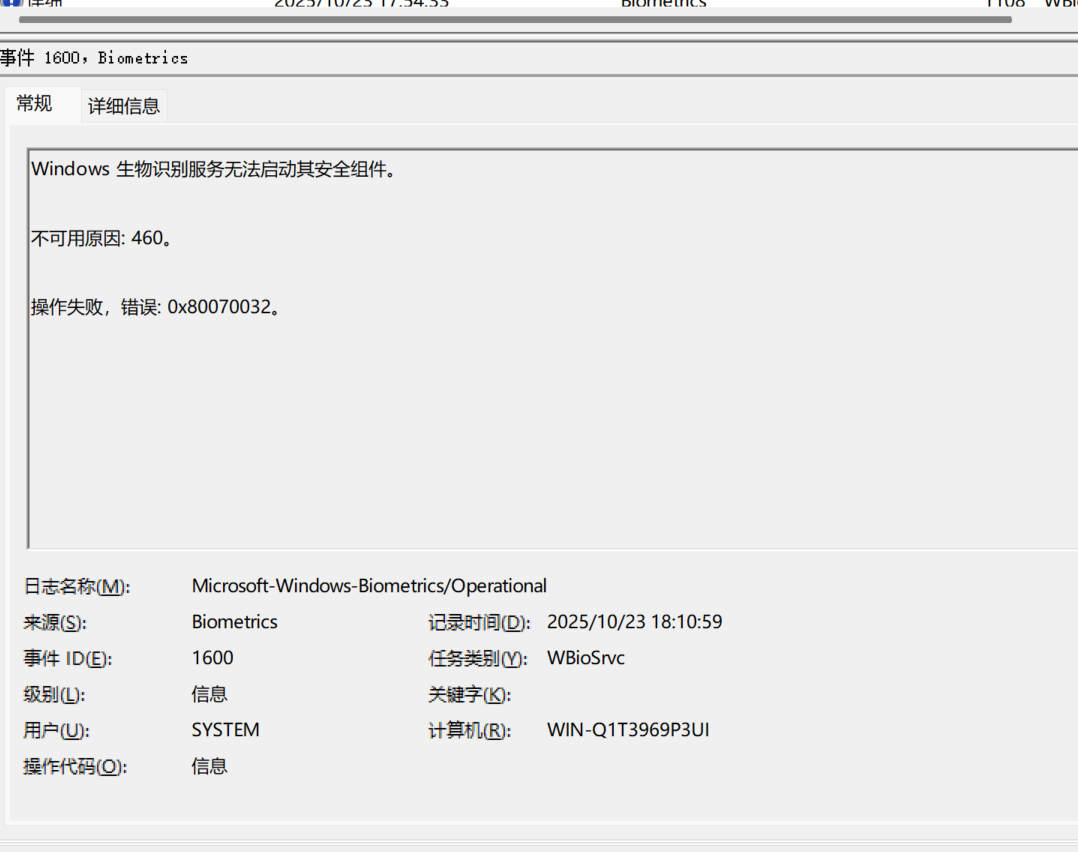The height and width of the screenshot is (852, 1078).
Task: Click the 日志名称(M) label
Action: point(76,587)
